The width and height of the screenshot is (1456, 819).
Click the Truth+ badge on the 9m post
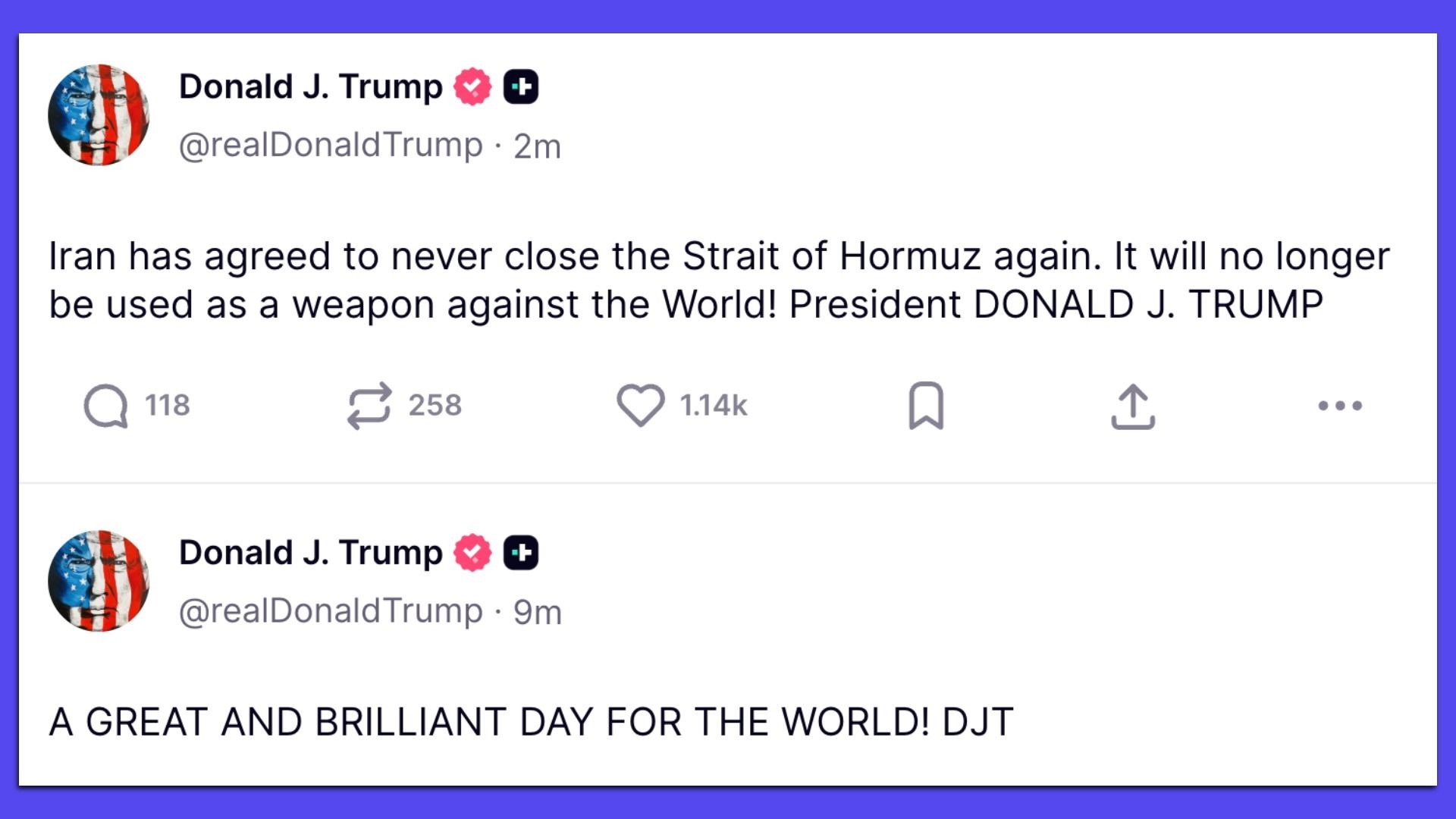pos(522,552)
